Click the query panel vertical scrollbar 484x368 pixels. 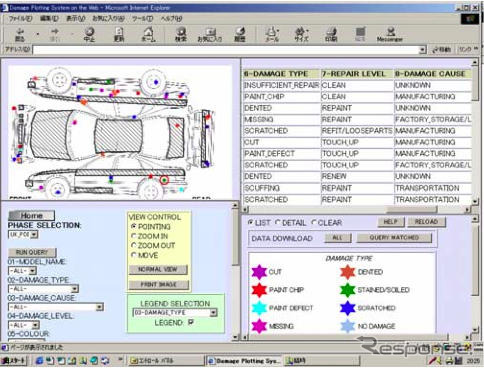pyautogui.click(x=235, y=271)
